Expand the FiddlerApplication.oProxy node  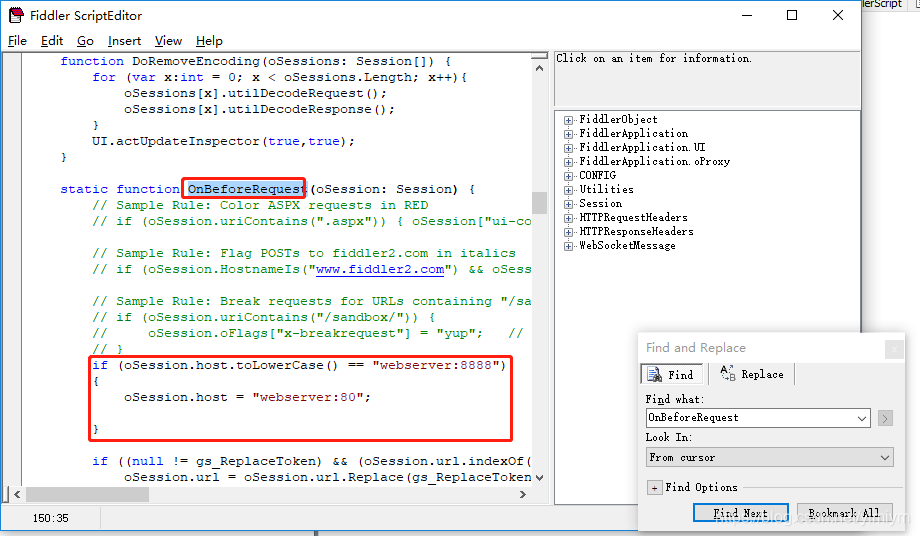[x=568, y=162]
